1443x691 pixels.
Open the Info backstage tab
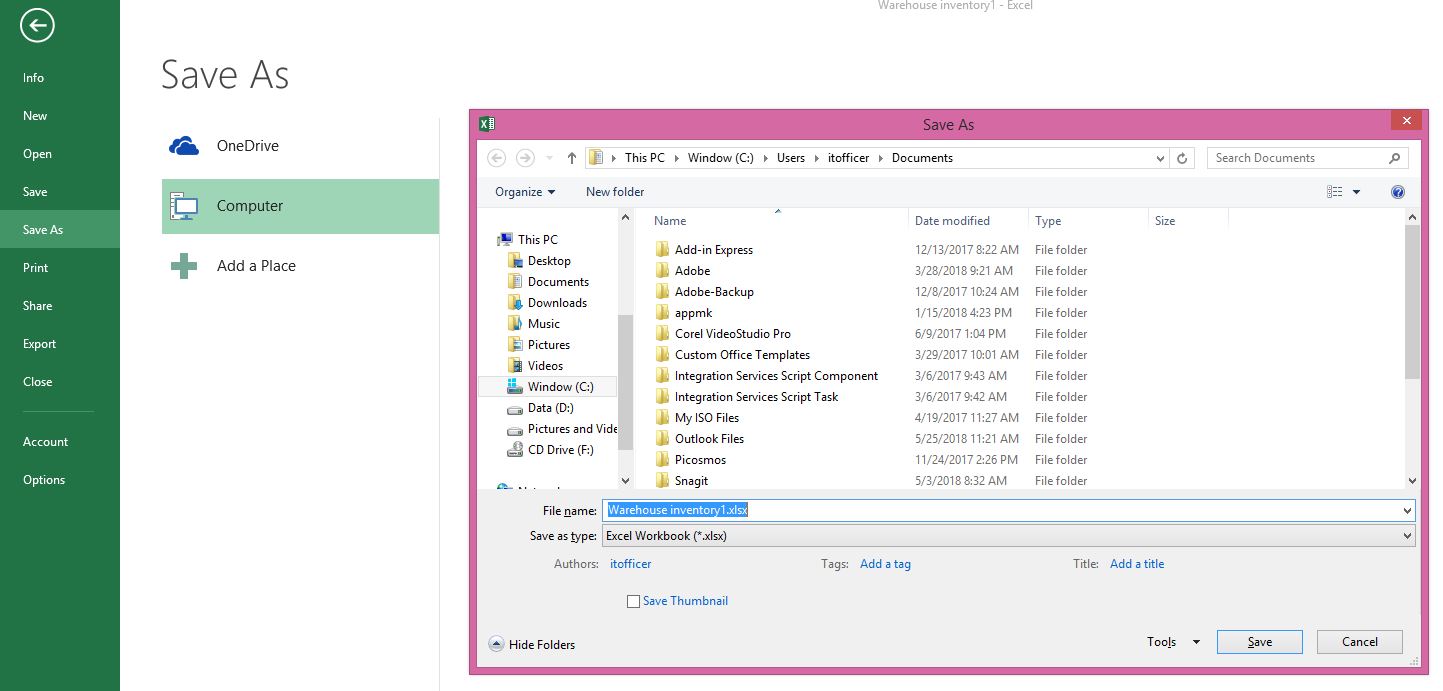[x=34, y=78]
